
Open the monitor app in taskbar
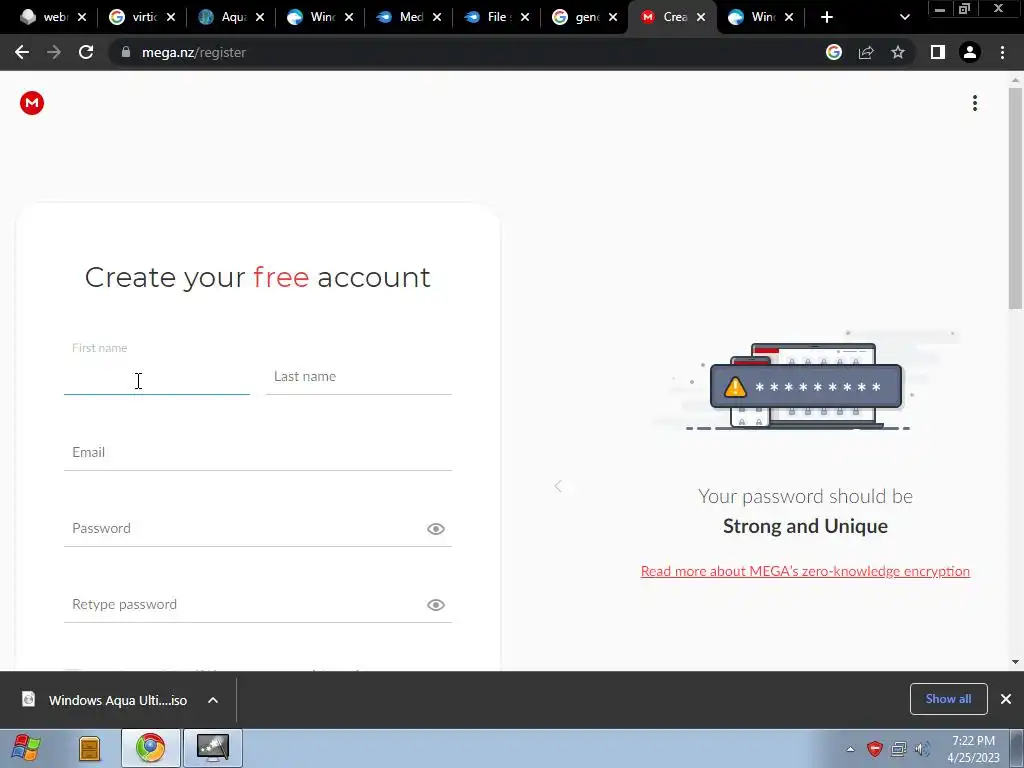[213, 748]
